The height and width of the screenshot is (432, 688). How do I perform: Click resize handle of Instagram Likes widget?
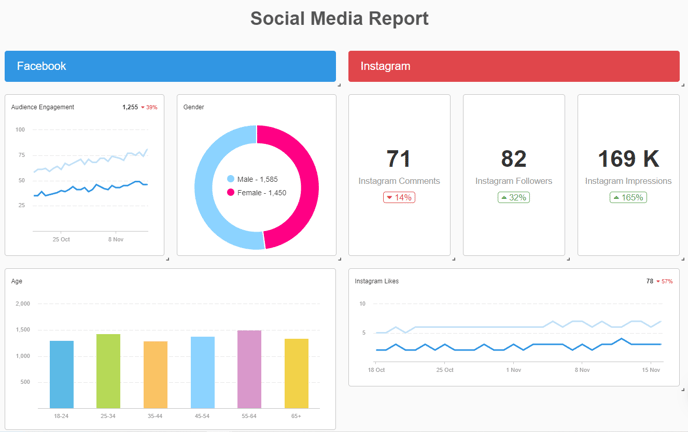[683, 389]
